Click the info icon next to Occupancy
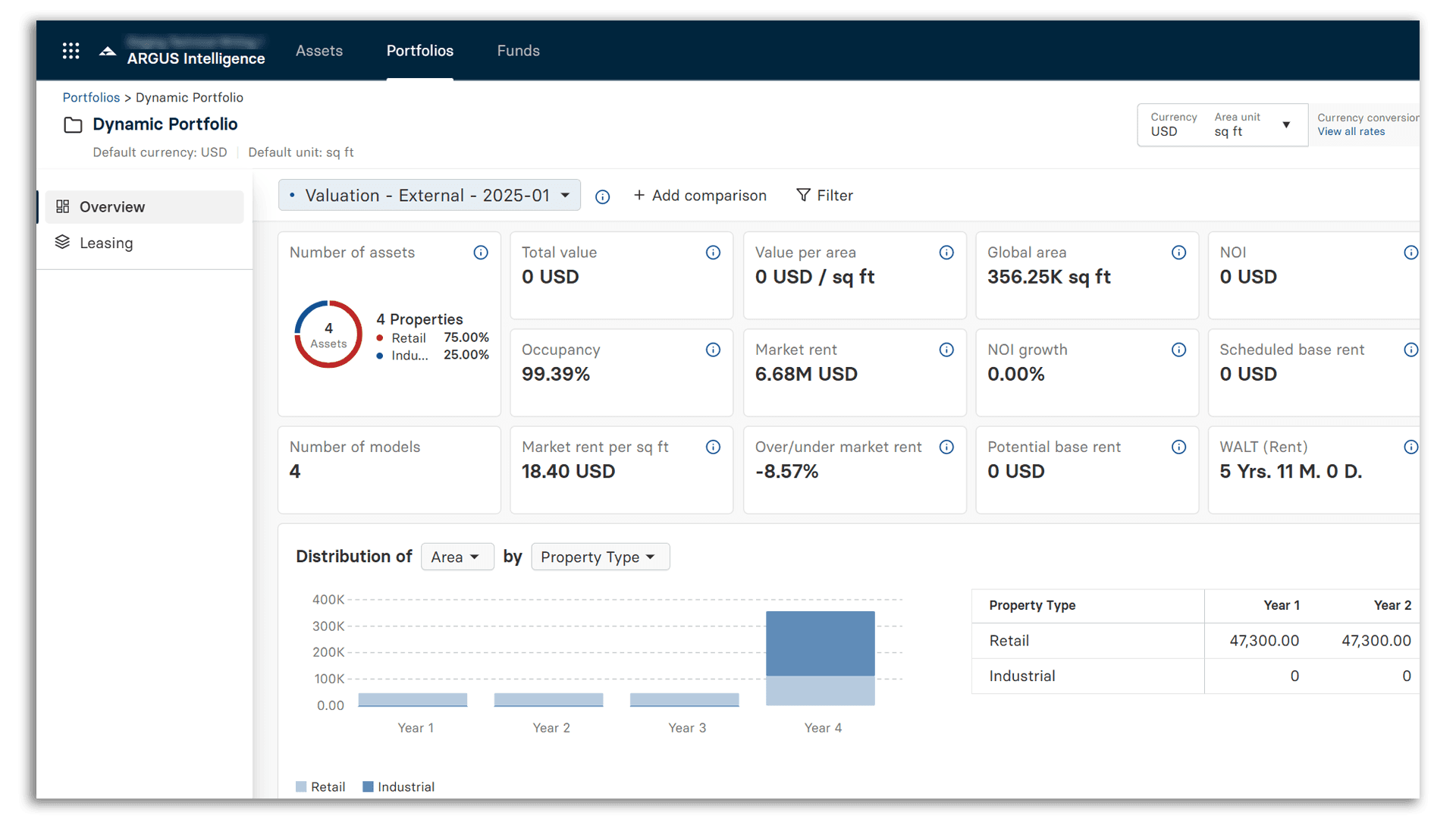This screenshot has height=819, width=1456. tap(713, 350)
